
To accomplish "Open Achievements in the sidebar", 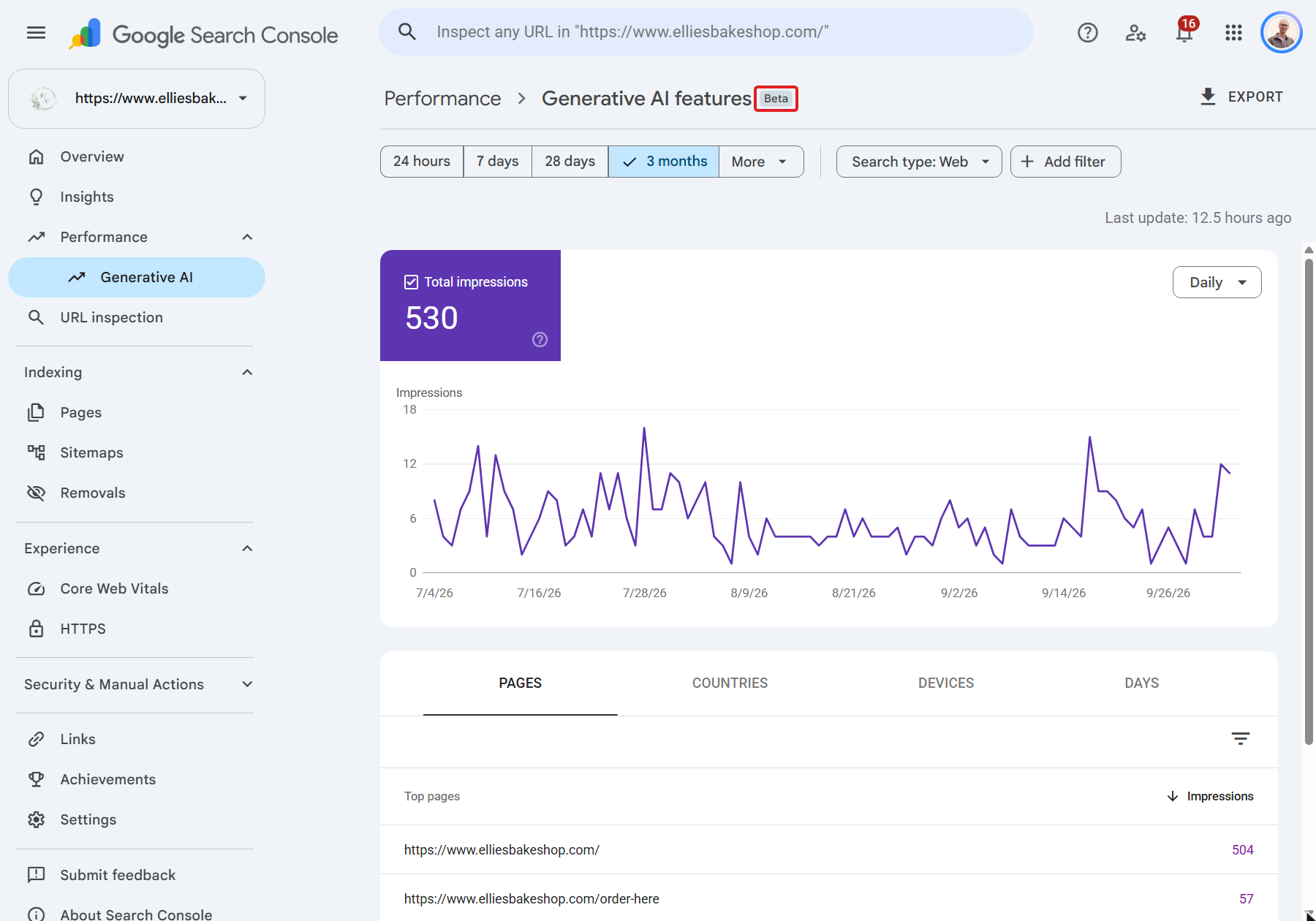I will [x=137, y=779].
